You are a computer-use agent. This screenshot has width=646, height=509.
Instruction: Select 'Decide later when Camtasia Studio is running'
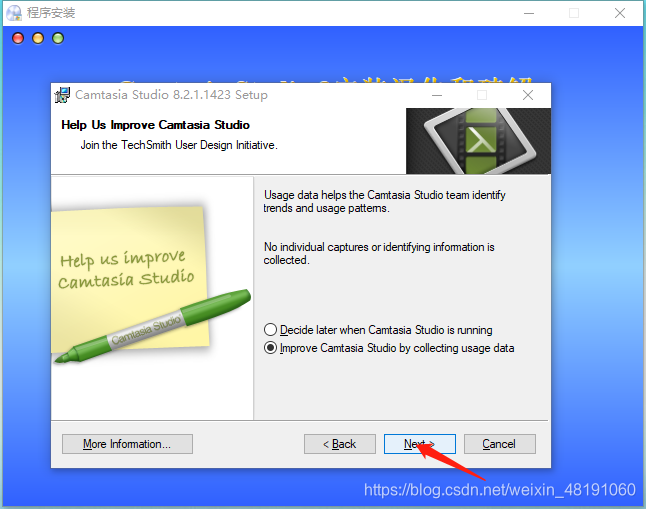(378, 330)
